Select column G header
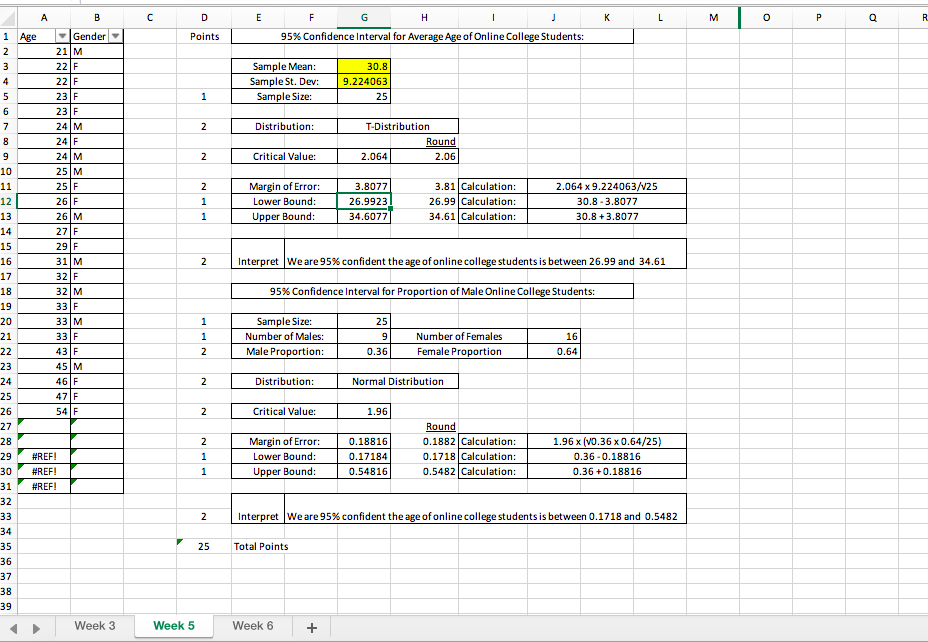Screen dimensions: 928x642 pos(364,17)
